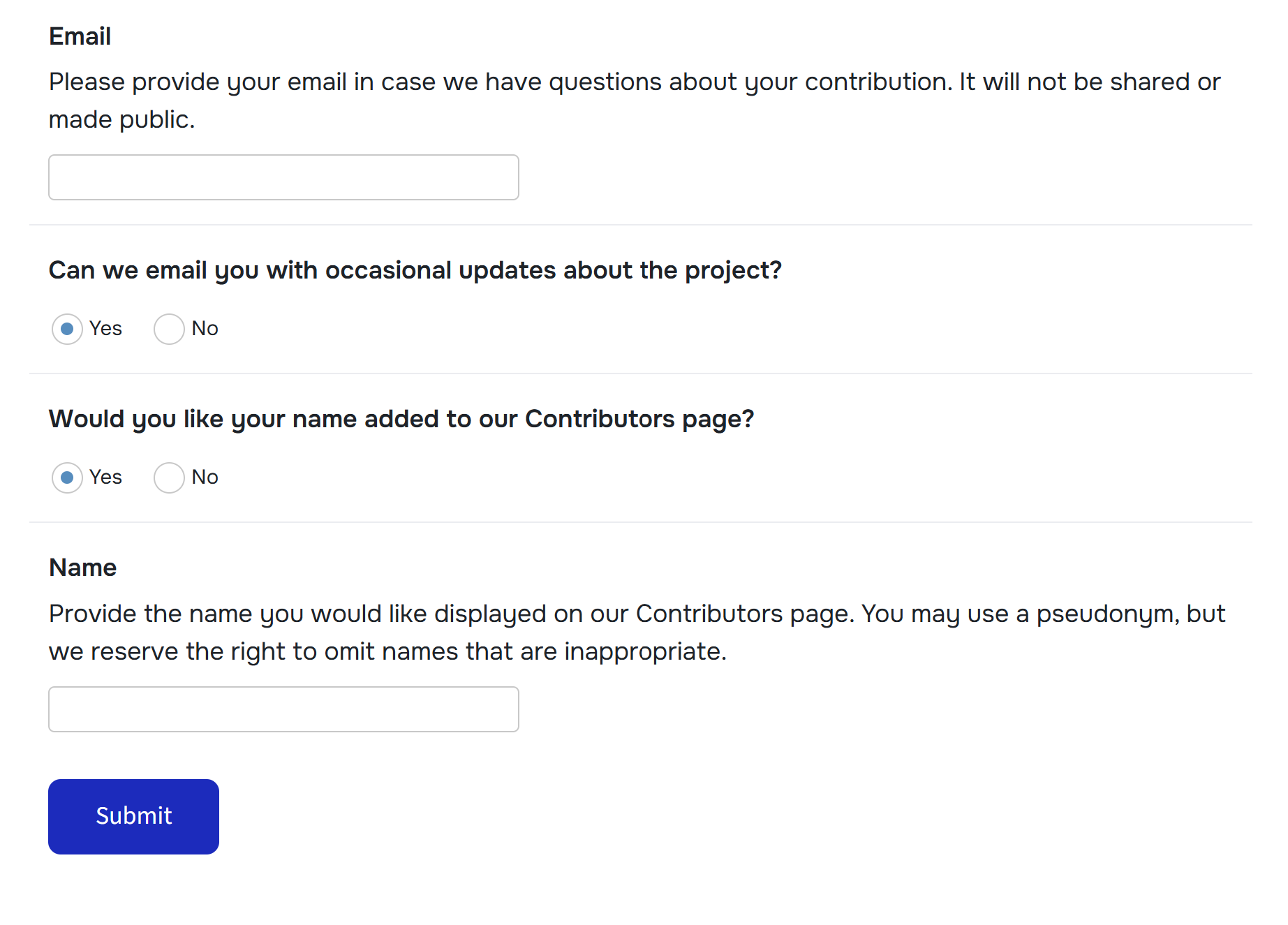The height and width of the screenshot is (925, 1288).
Task: Click the occasional updates question heading
Action: coord(415,270)
